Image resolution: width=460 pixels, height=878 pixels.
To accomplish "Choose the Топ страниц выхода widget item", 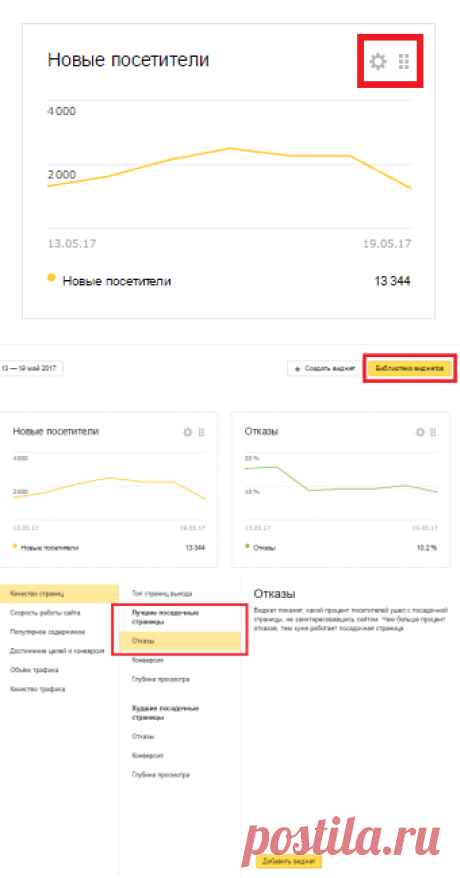I will pyautogui.click(x=162, y=592).
